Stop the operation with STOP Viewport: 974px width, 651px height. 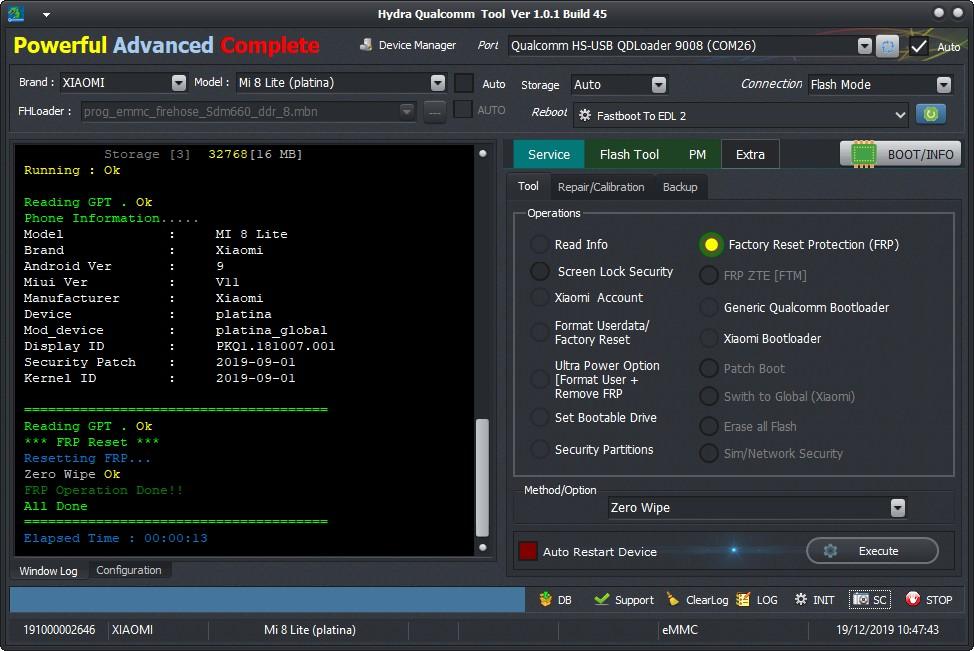[929, 599]
